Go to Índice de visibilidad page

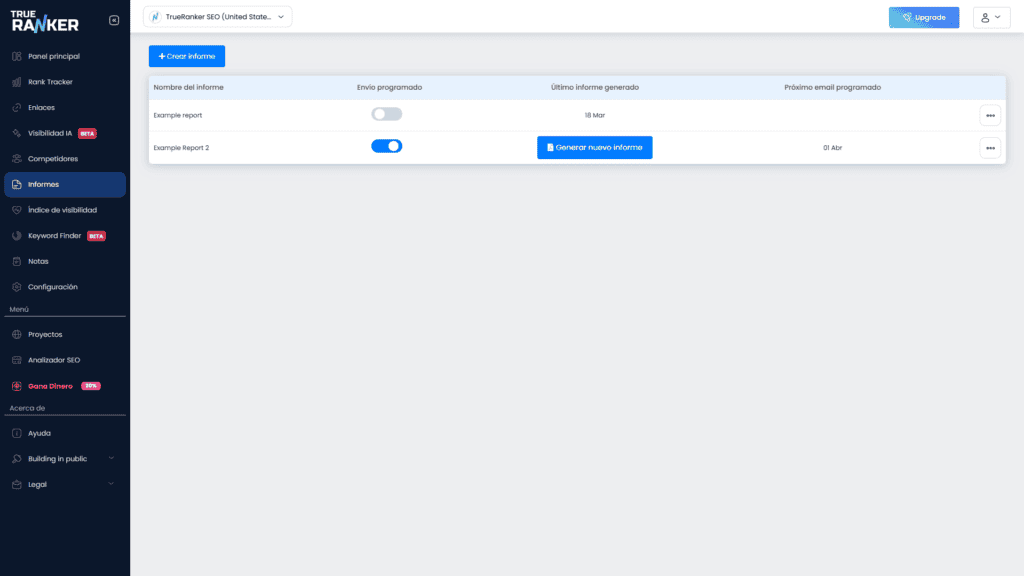click(x=62, y=210)
